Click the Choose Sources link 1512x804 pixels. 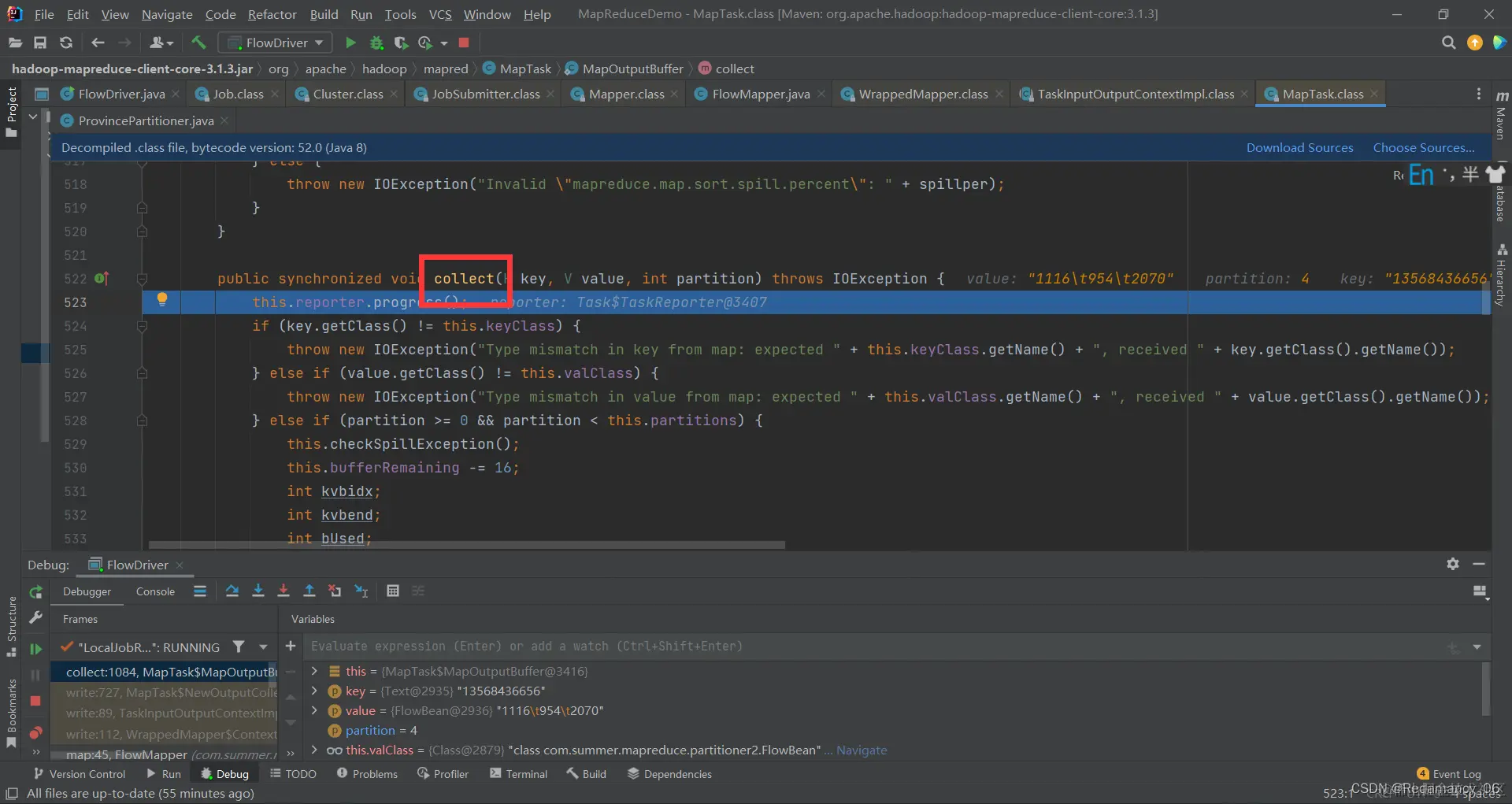tap(1424, 147)
